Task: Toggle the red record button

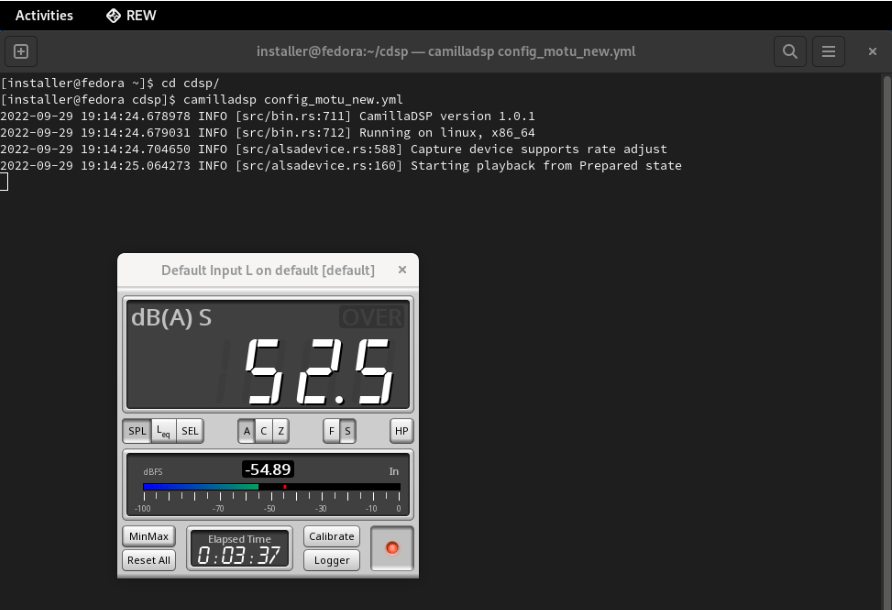Action: [x=392, y=548]
